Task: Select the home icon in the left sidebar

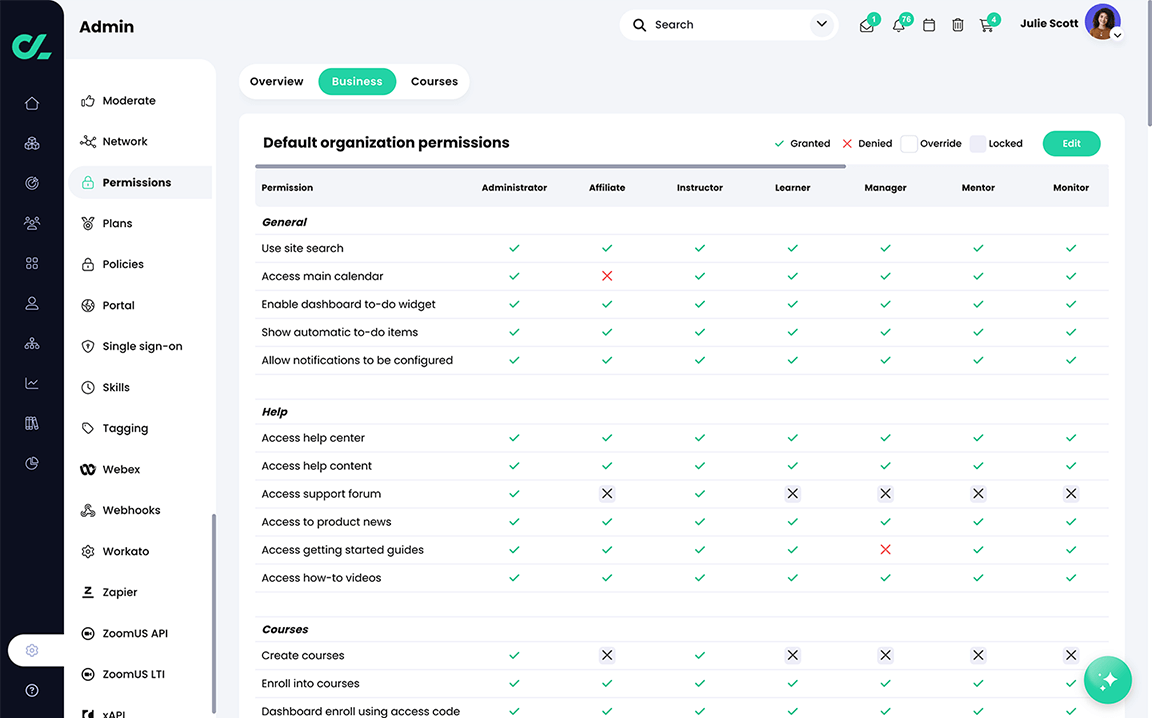Action: click(x=31, y=102)
